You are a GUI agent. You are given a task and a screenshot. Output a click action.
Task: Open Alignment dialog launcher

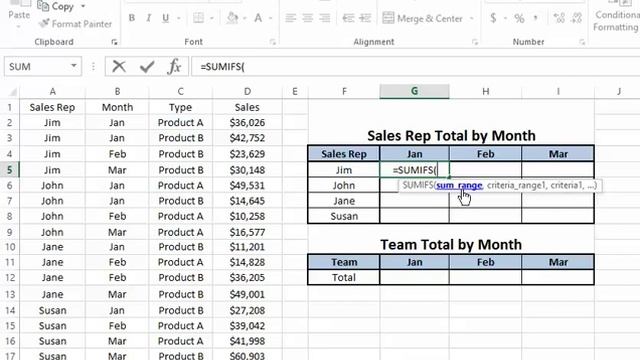475,42
